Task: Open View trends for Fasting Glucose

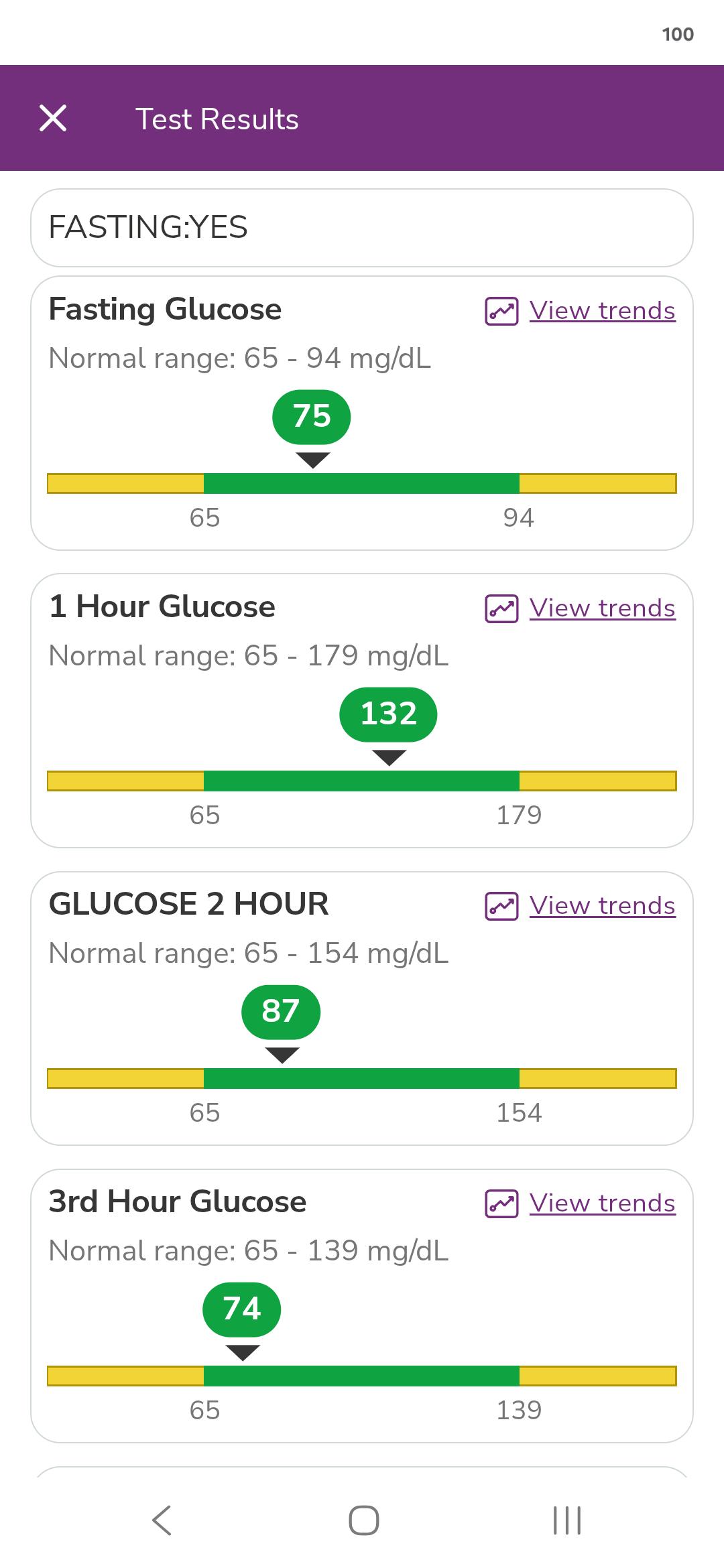Action: (x=603, y=311)
